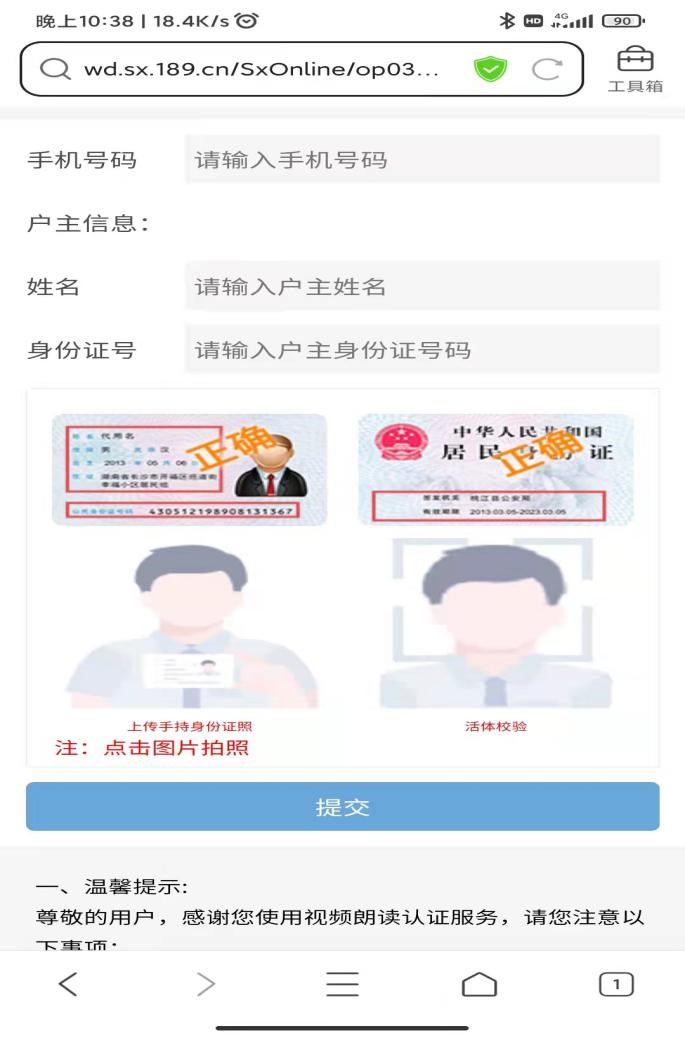Open the browser hamburger menu
The width and height of the screenshot is (685, 1038).
pyautogui.click(x=342, y=984)
